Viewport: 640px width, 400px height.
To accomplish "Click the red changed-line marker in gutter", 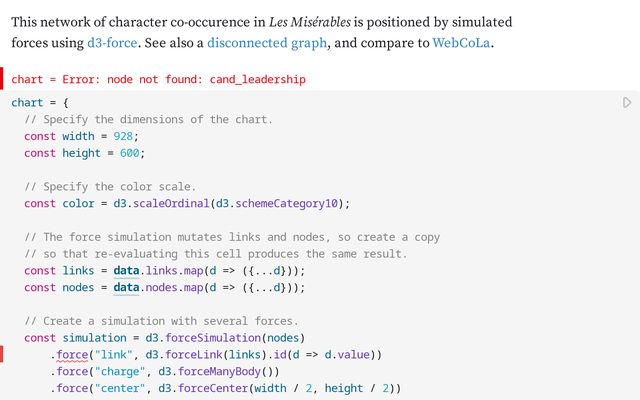I will coord(2,354).
